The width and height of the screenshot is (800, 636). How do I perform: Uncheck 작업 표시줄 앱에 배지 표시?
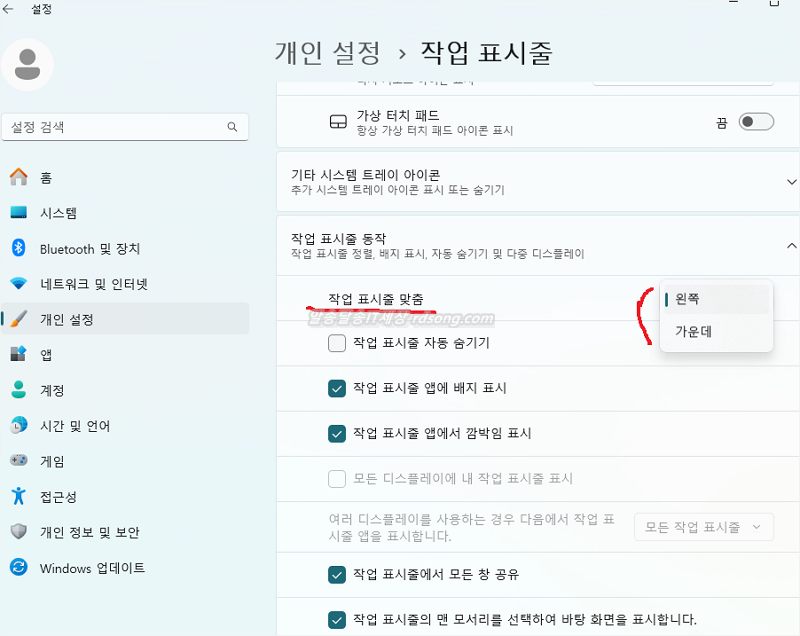(337, 390)
